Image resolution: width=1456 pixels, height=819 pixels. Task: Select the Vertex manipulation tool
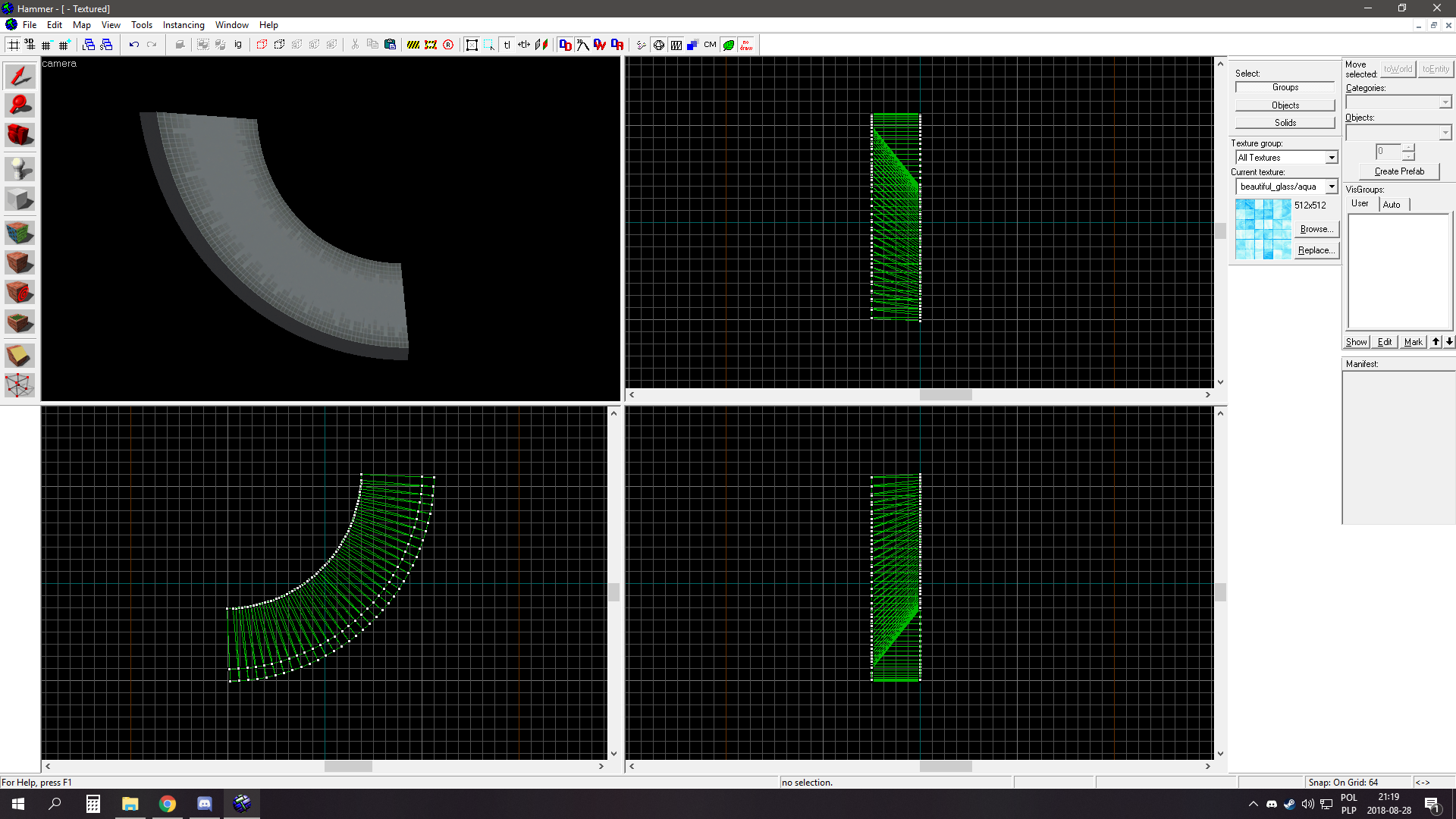click(19, 385)
